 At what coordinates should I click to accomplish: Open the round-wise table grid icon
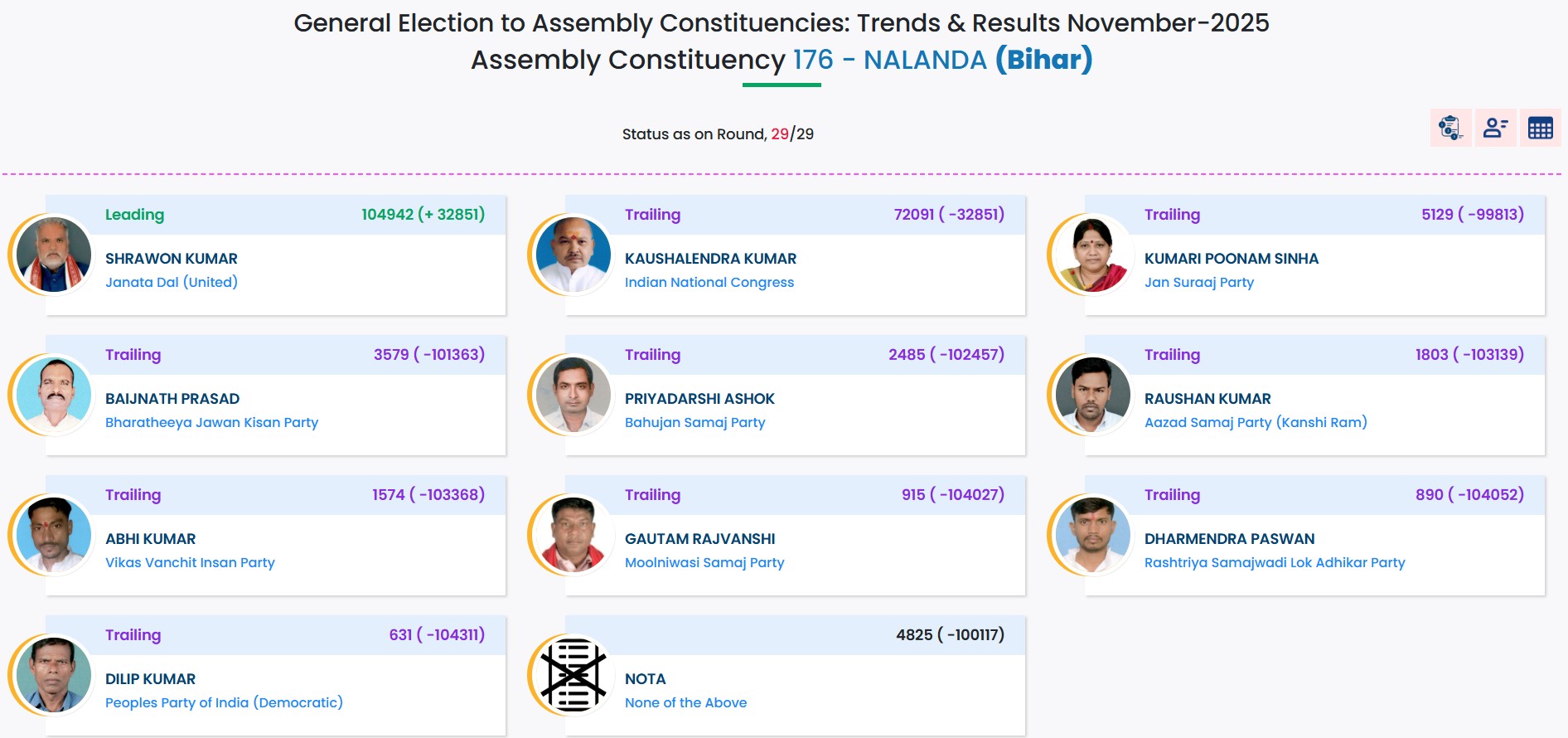(x=1541, y=127)
